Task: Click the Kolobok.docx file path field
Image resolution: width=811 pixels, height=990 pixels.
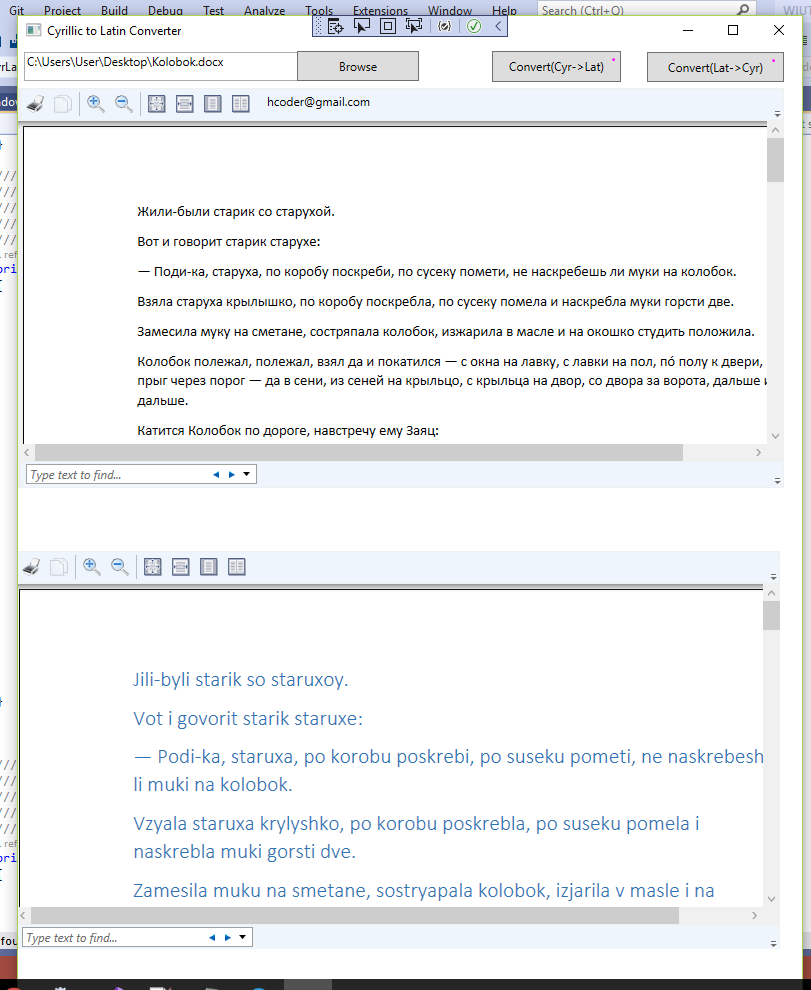Action: coord(160,66)
